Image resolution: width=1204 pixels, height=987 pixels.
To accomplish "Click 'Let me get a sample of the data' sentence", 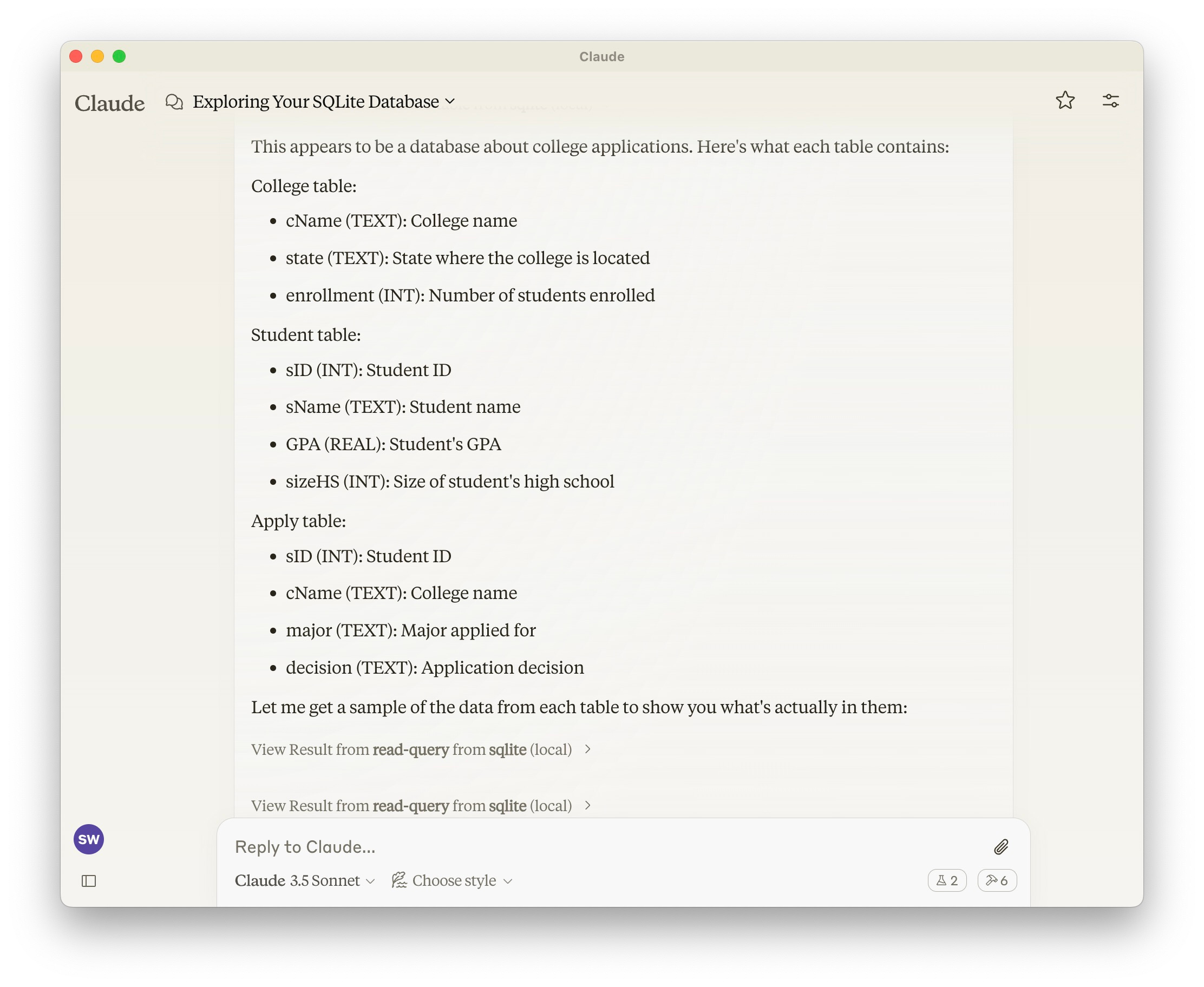I will point(579,707).
